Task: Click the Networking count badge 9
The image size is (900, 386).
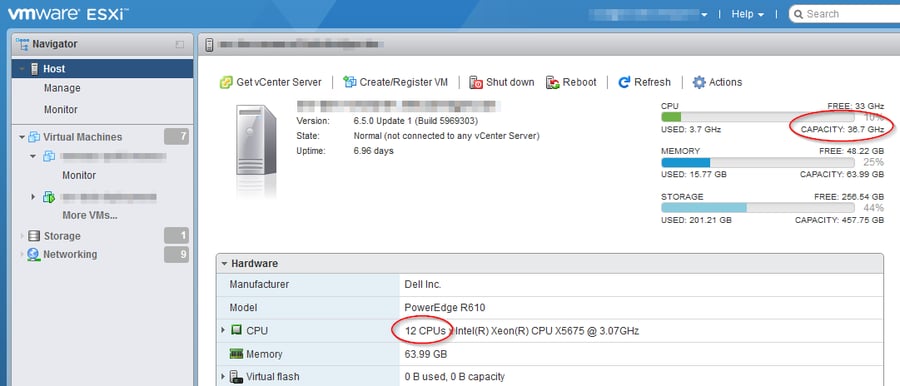Action: tap(177, 254)
